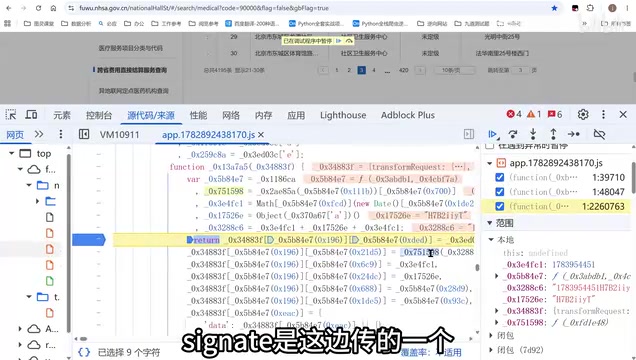This screenshot has height=360, width=636.
Task: Open DevTools settings gear
Action: (x=583, y=115)
